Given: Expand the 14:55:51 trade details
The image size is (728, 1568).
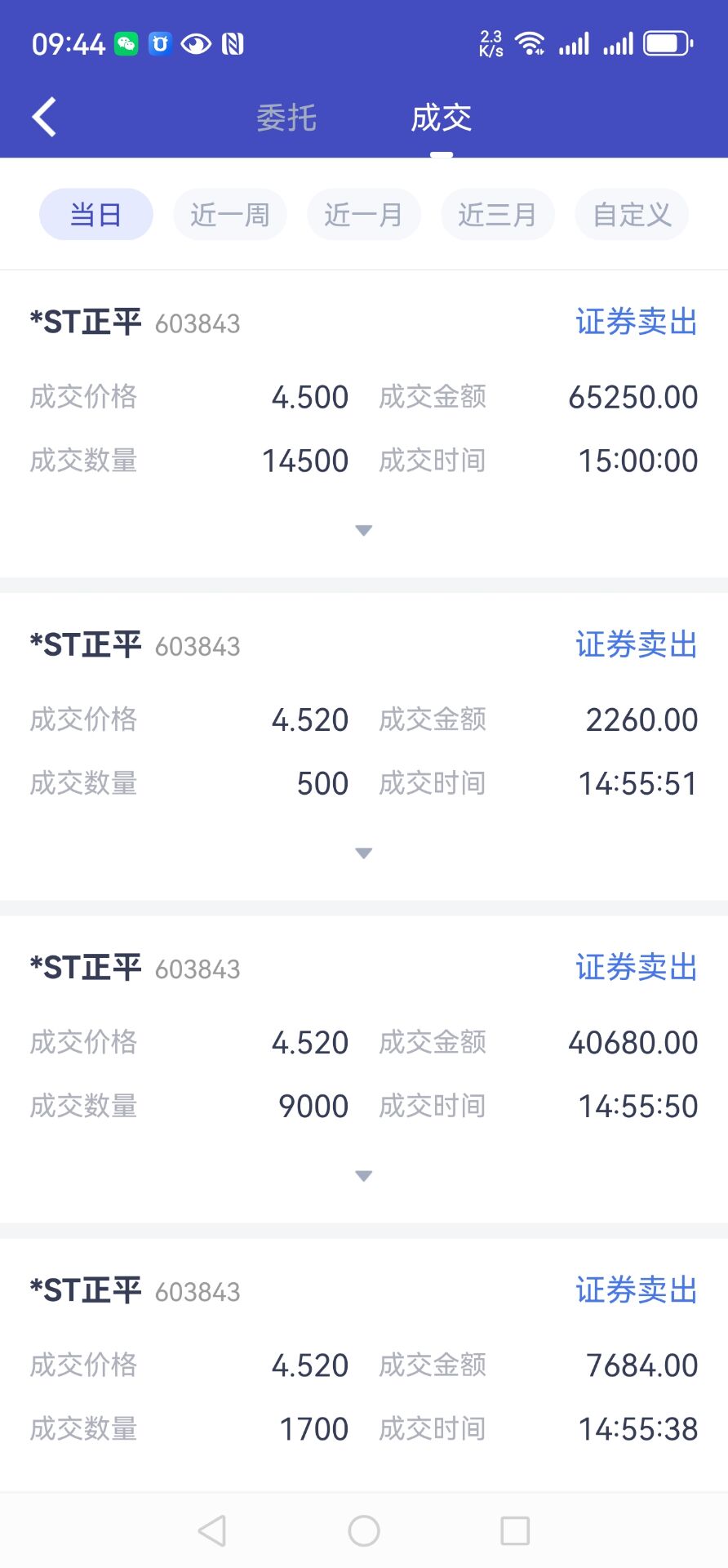Looking at the screenshot, I should tap(364, 853).
